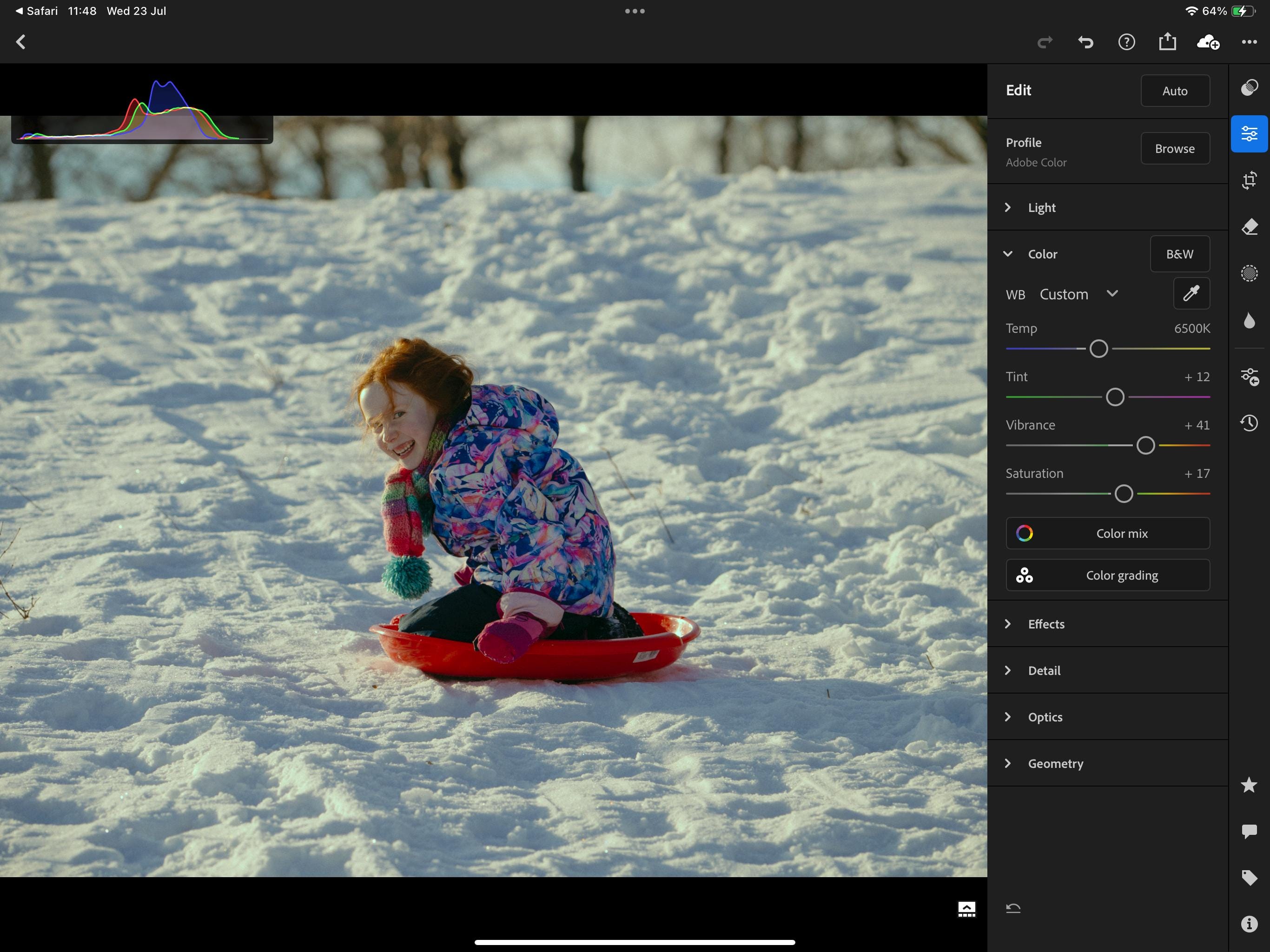Open the Presets overlapping circles icon
The width and height of the screenshot is (1270, 952).
click(1250, 88)
